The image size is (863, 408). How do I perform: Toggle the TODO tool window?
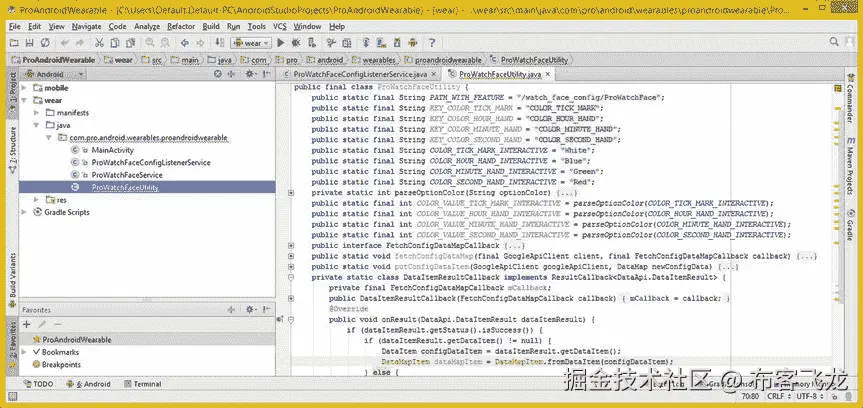click(x=39, y=384)
